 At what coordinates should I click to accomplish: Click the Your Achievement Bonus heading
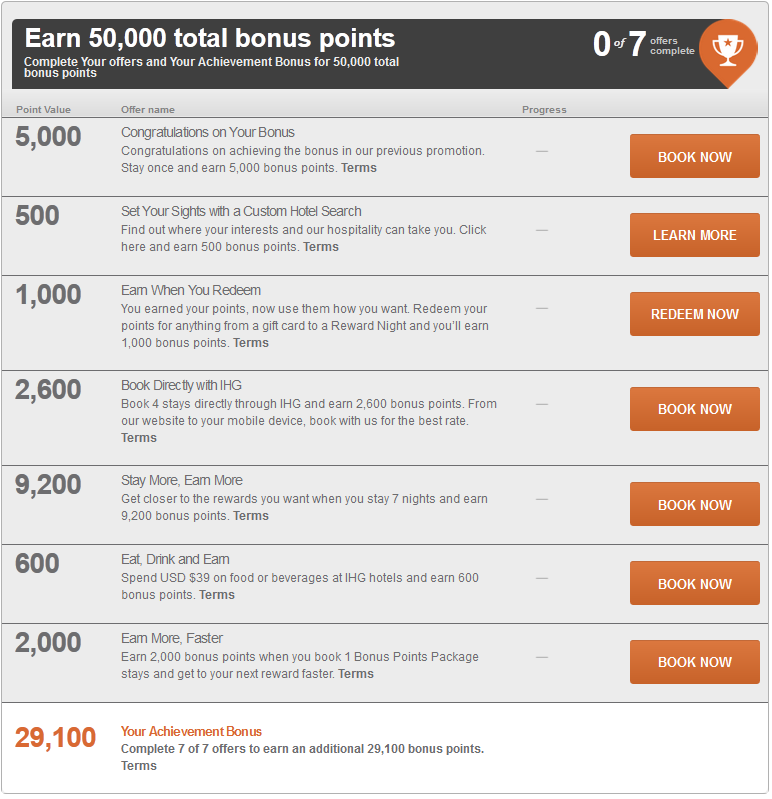(x=191, y=731)
